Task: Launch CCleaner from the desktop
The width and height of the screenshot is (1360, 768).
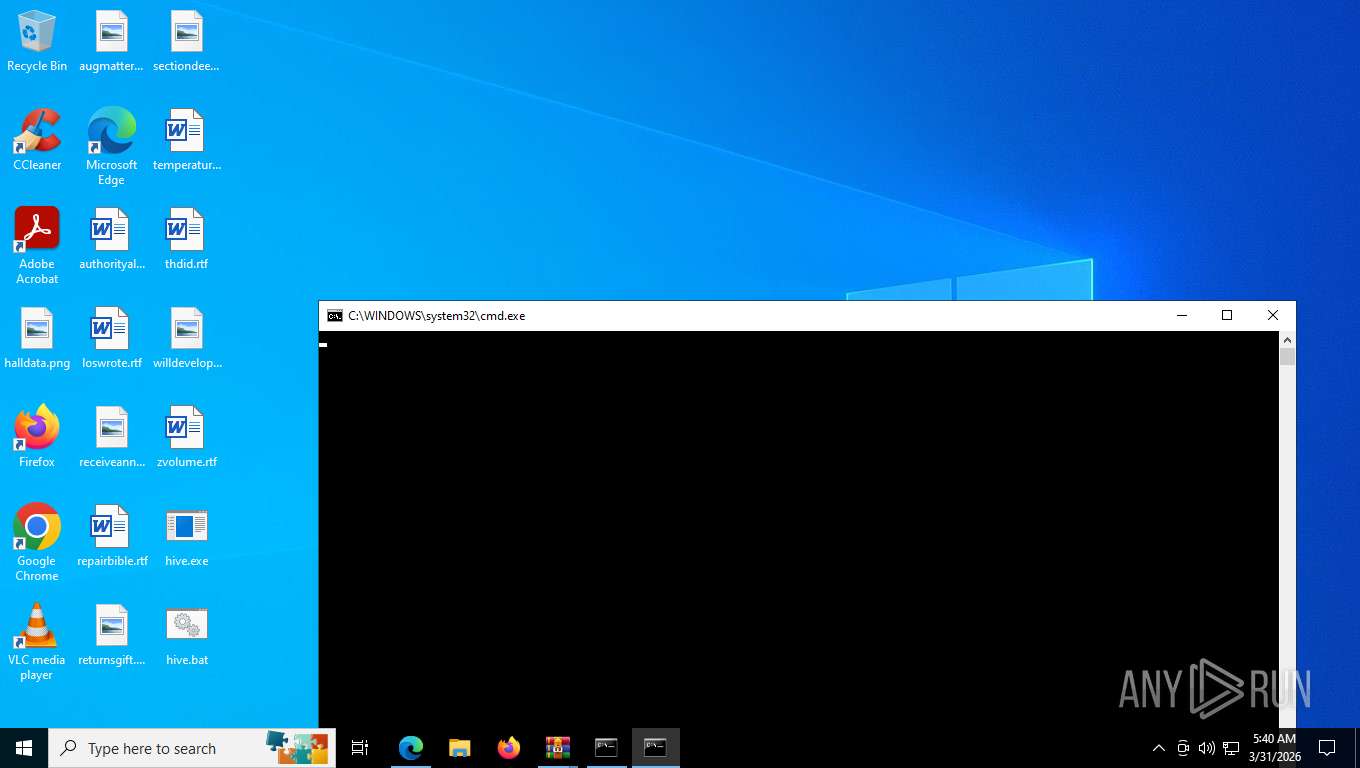Action: (37, 140)
